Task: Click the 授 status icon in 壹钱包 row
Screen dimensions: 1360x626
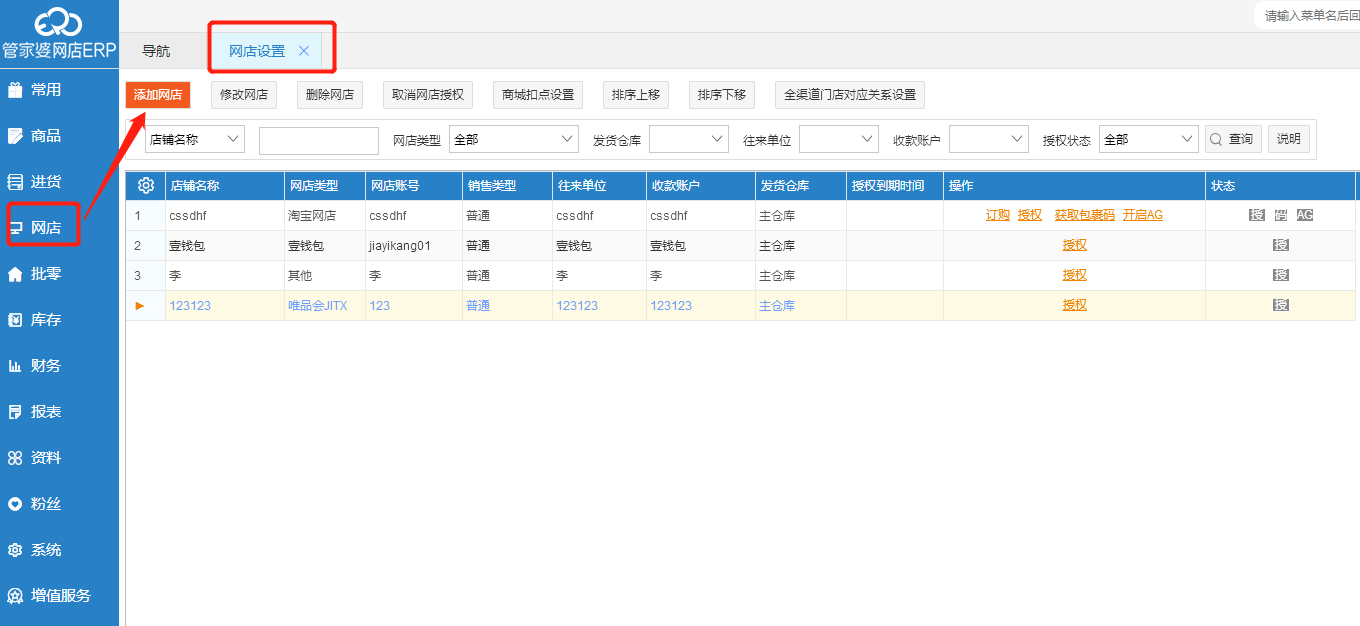Action: 1281,245
